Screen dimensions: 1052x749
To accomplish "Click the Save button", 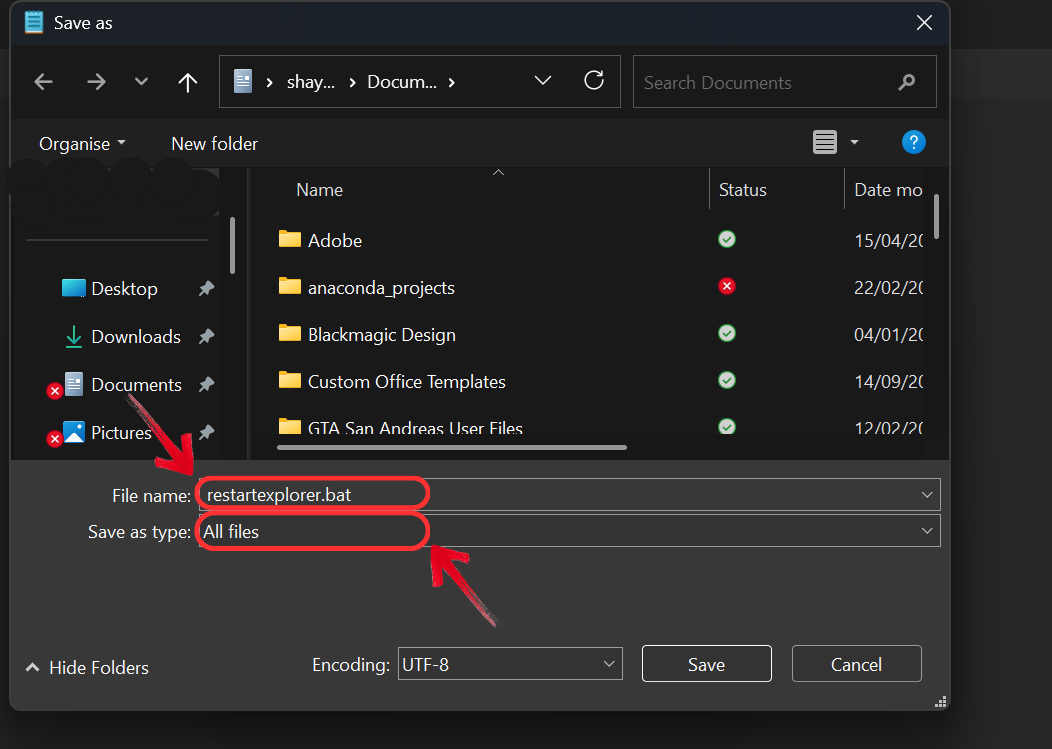I will point(706,663).
